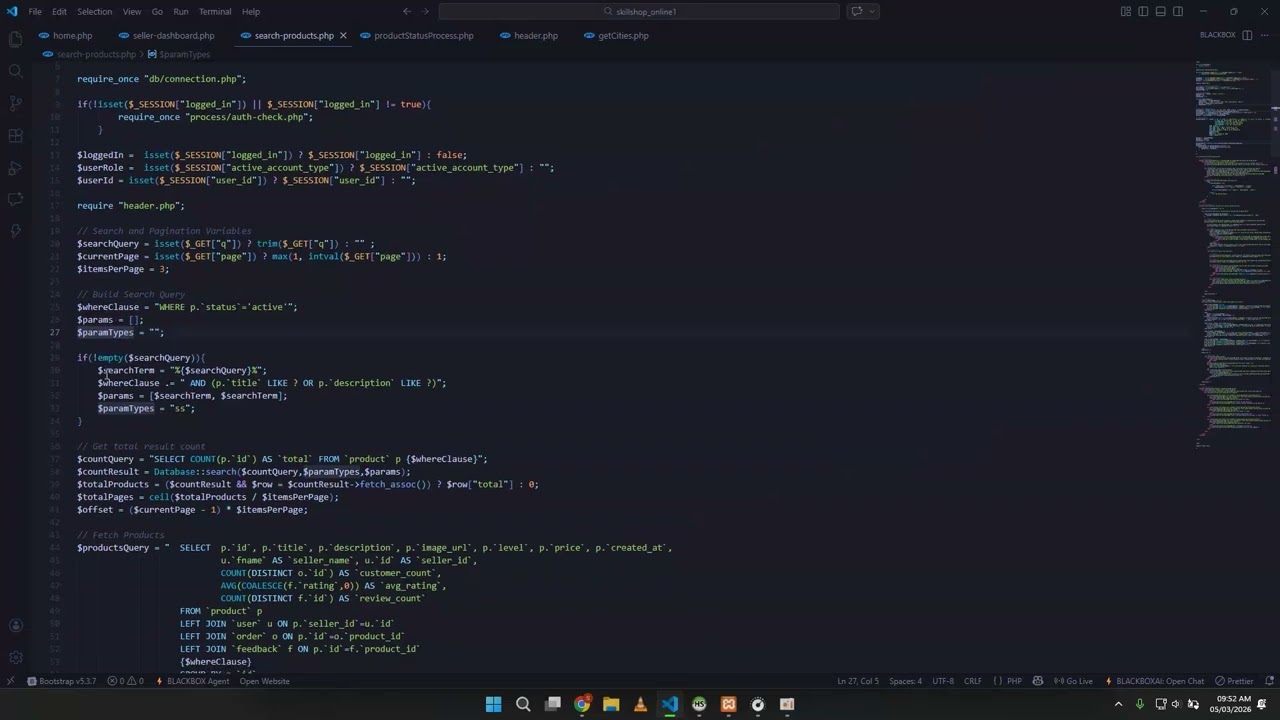Click the skillshop_online1 command center search

click(x=639, y=11)
